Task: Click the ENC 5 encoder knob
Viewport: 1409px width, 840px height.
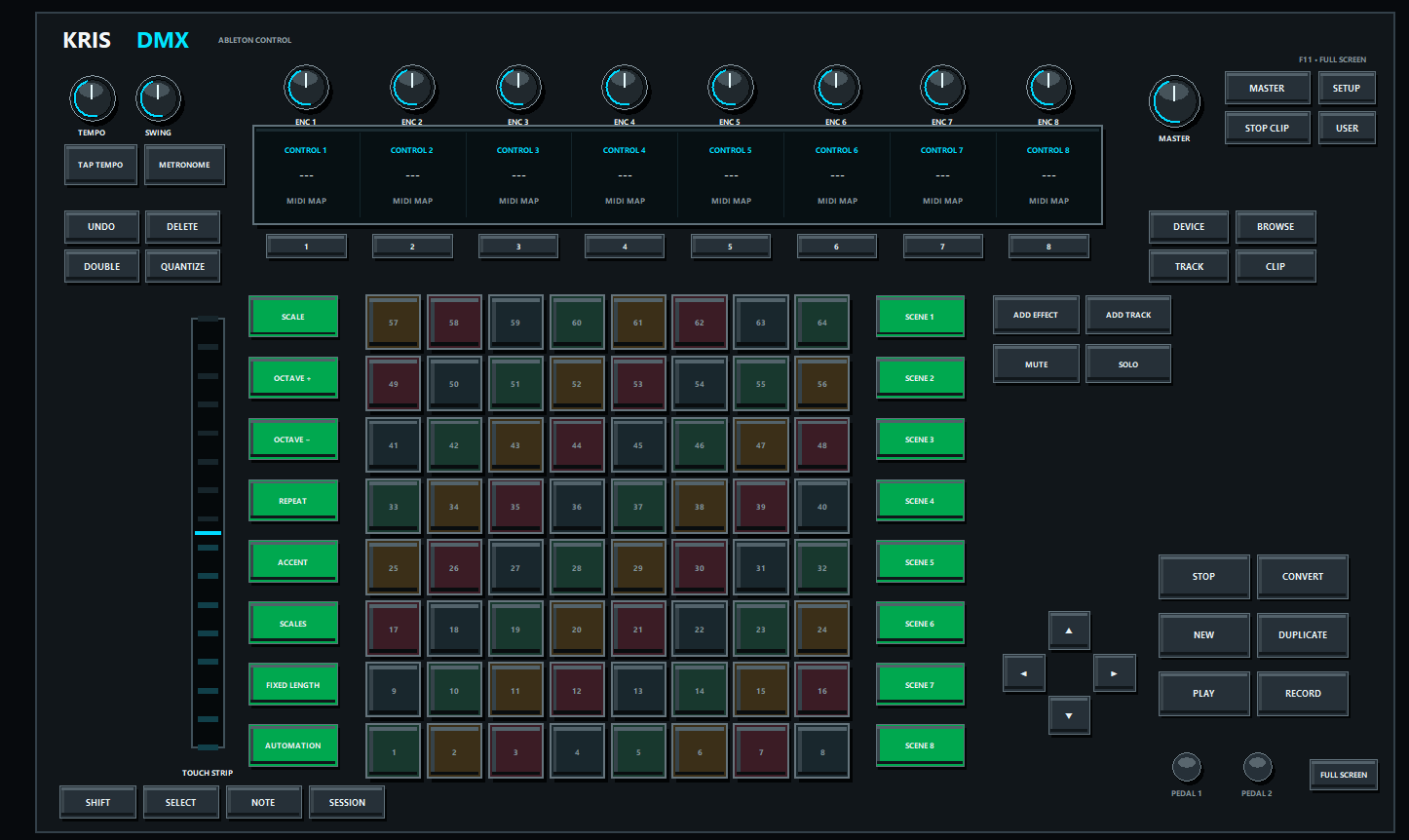Action: pyautogui.click(x=731, y=89)
